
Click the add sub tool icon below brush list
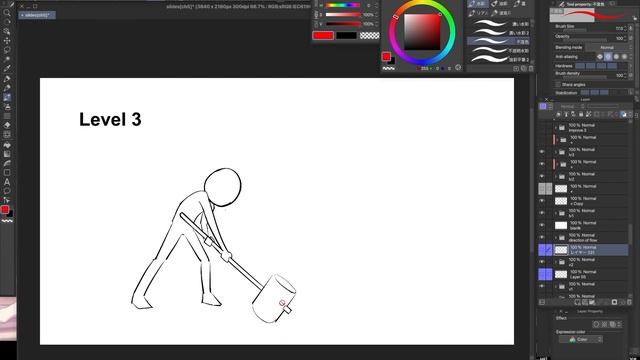coord(516,69)
